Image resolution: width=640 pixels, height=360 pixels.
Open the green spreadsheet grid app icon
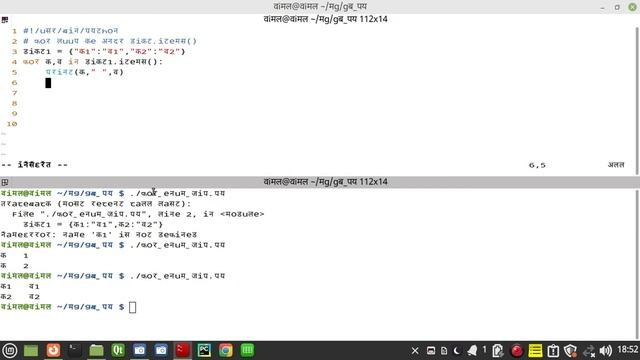247,350
